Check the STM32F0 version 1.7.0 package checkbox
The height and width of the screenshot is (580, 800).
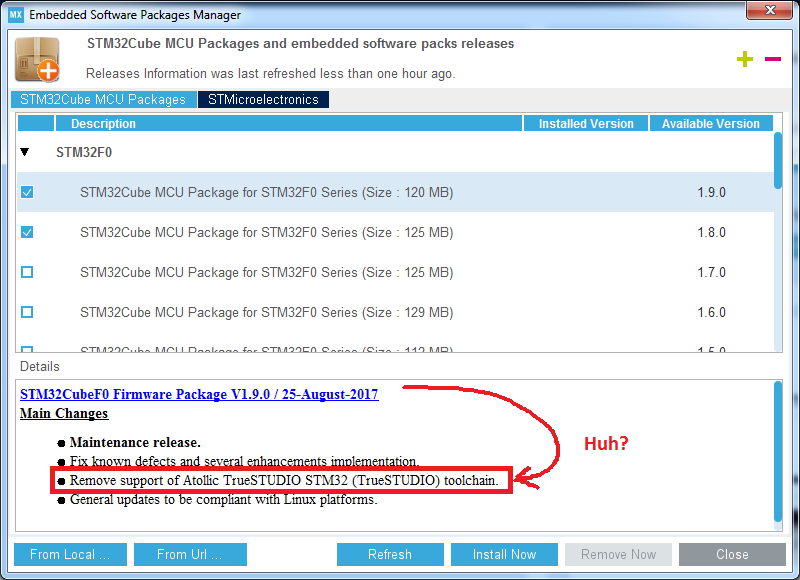pyautogui.click(x=27, y=272)
